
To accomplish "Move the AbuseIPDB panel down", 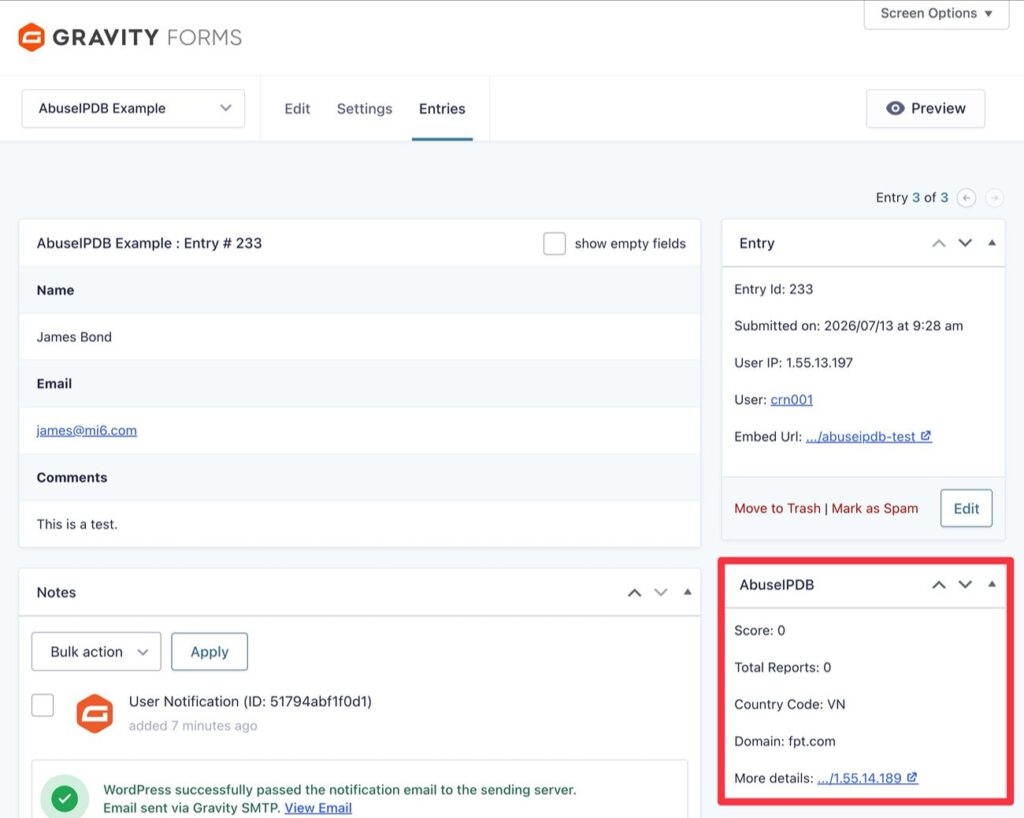I will tap(965, 585).
